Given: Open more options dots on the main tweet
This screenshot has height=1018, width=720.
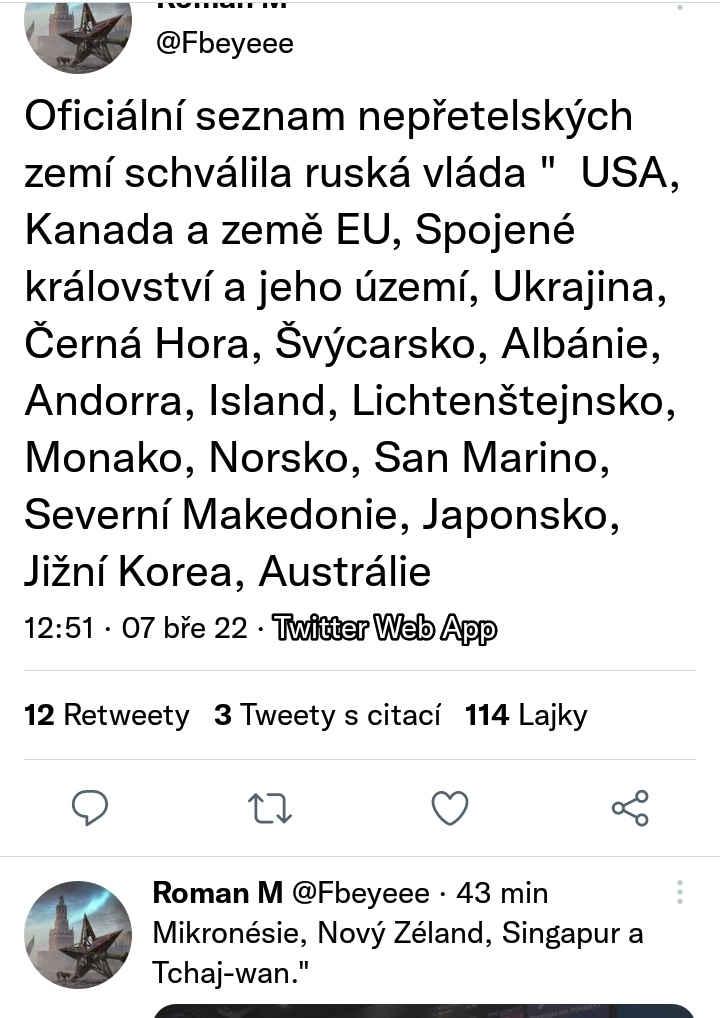Looking at the screenshot, I should (x=680, y=6).
